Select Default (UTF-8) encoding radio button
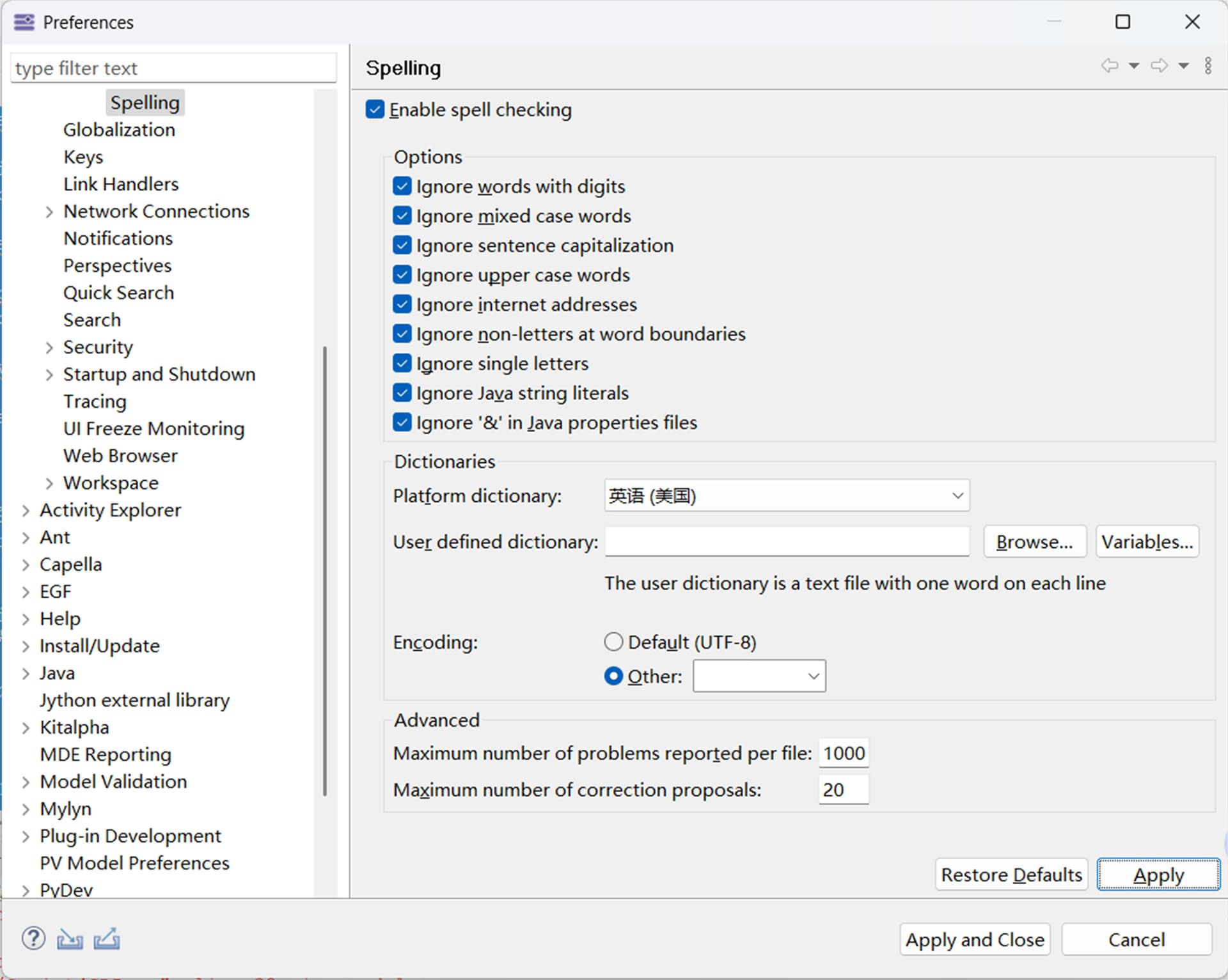This screenshot has height=980, width=1228. pyautogui.click(x=613, y=642)
